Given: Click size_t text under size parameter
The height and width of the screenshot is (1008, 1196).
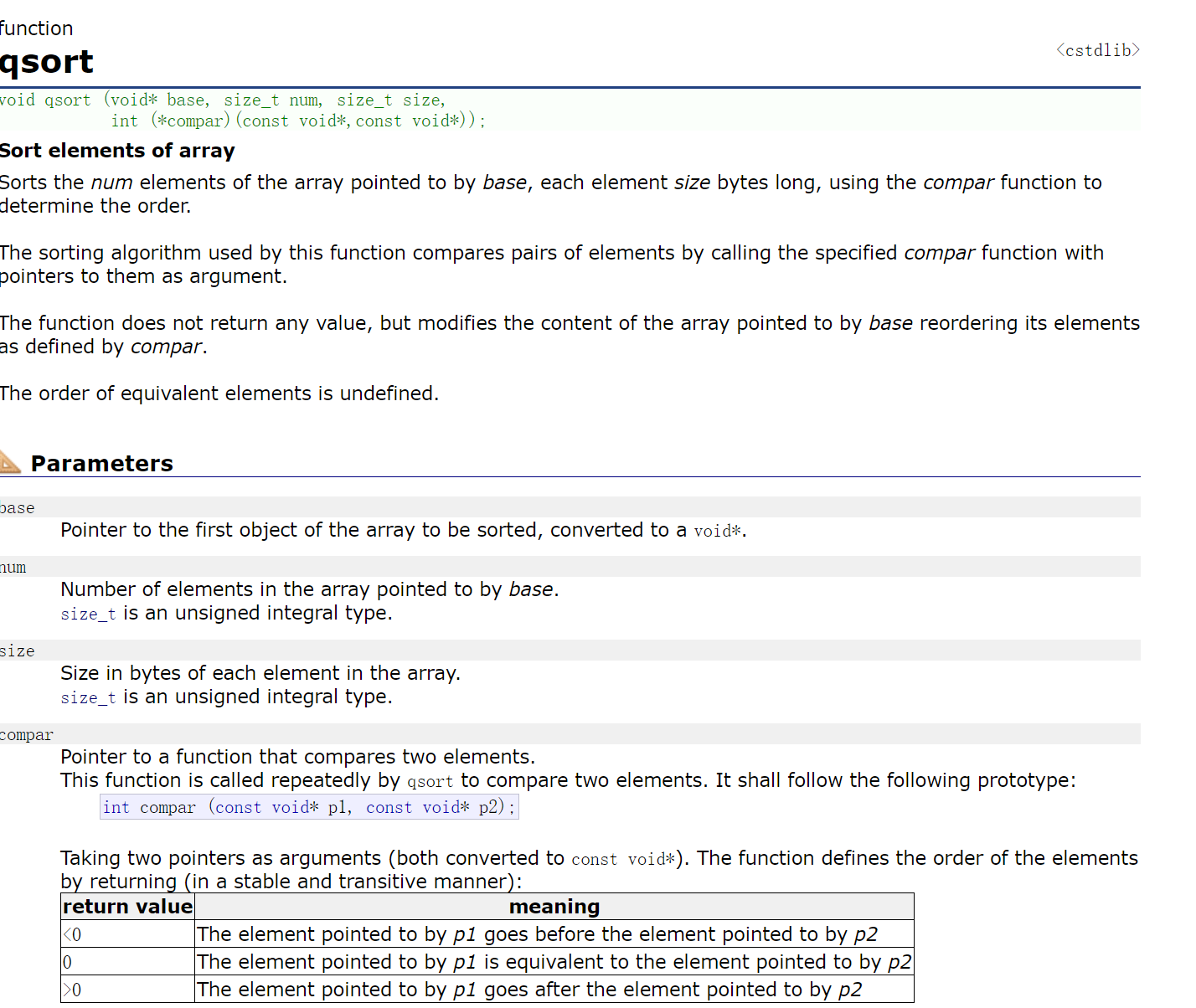Looking at the screenshot, I should click(88, 697).
